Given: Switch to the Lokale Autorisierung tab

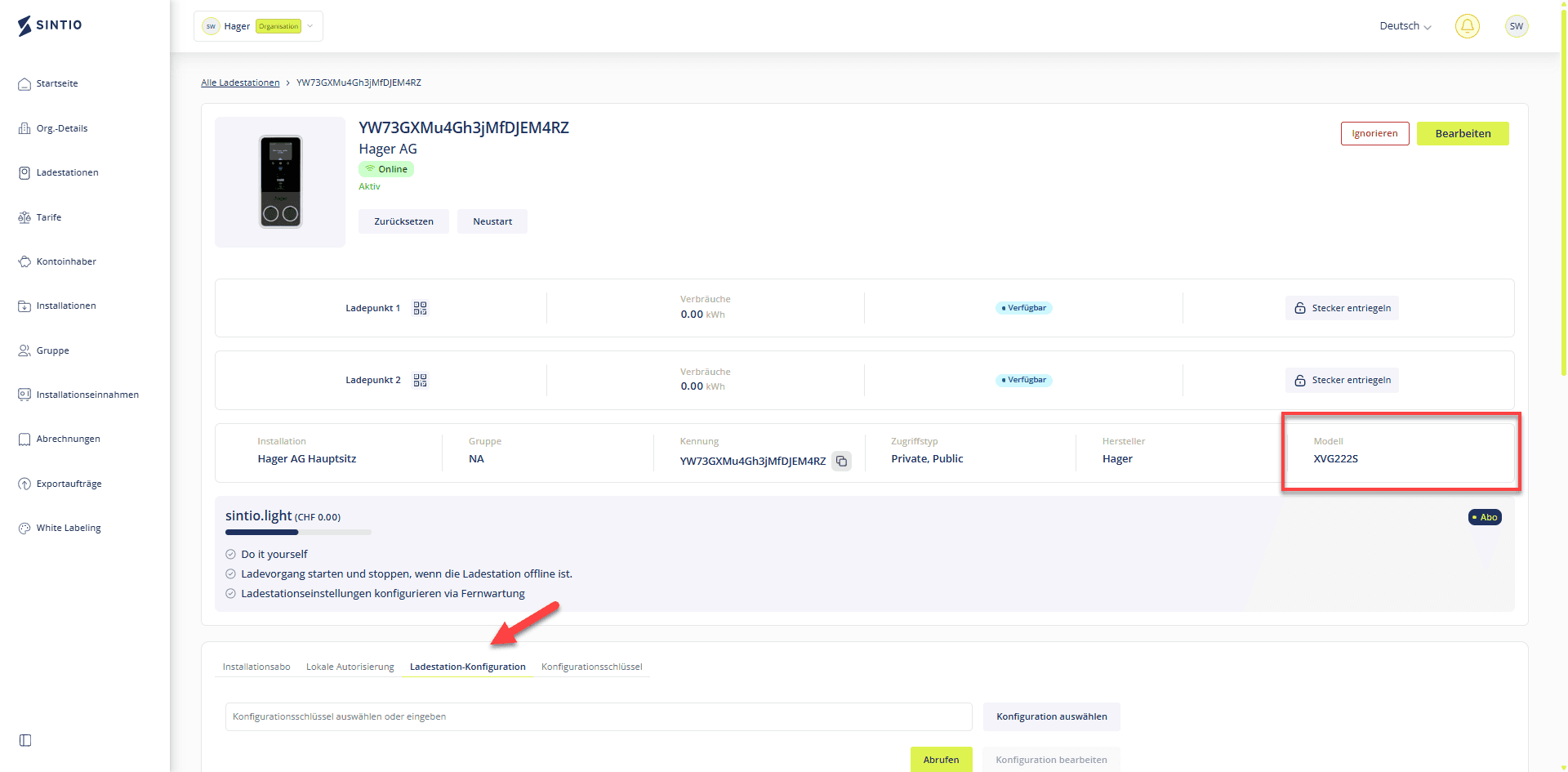Looking at the screenshot, I should pos(350,667).
